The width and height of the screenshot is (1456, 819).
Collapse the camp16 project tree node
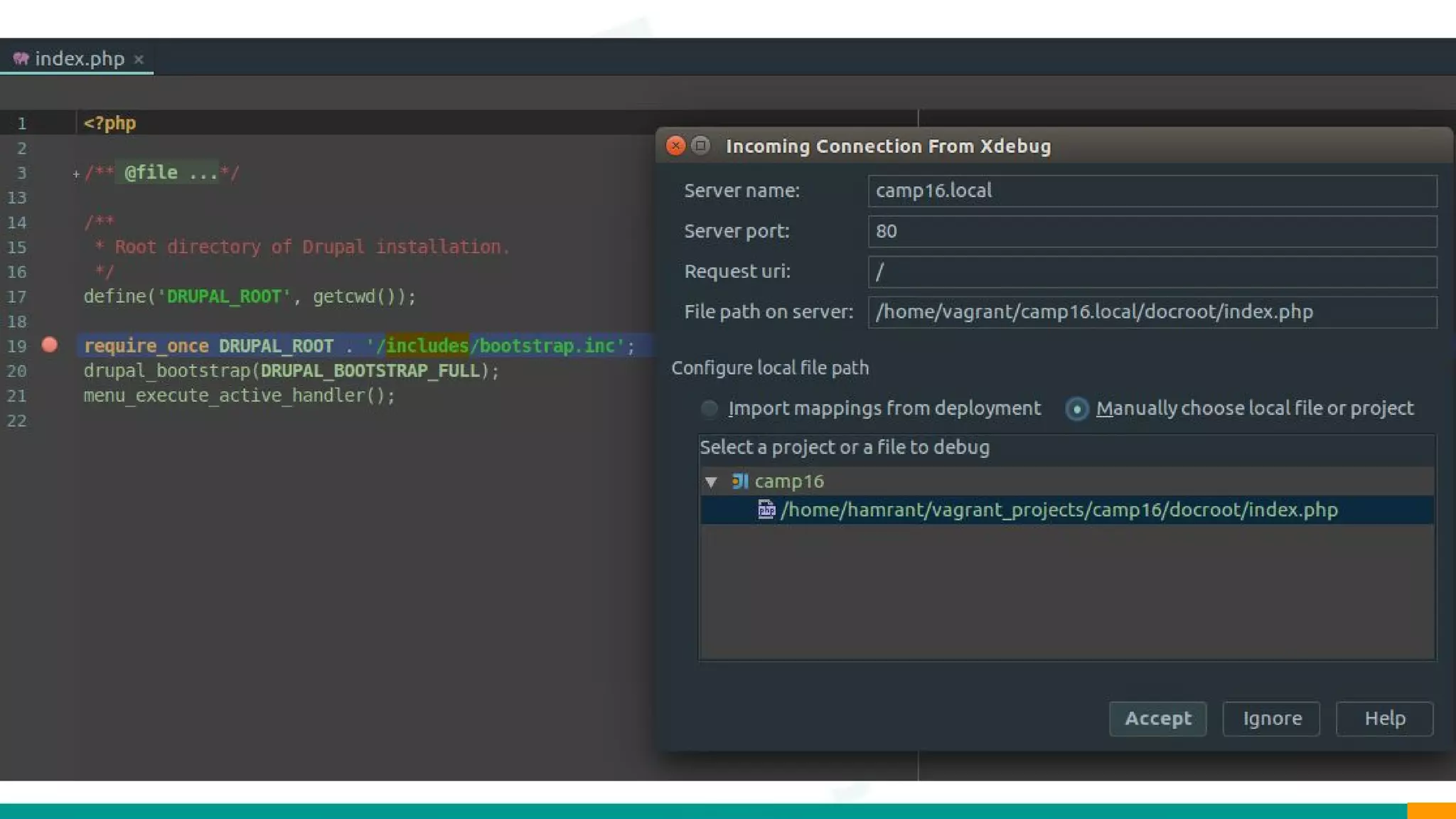pos(711,482)
